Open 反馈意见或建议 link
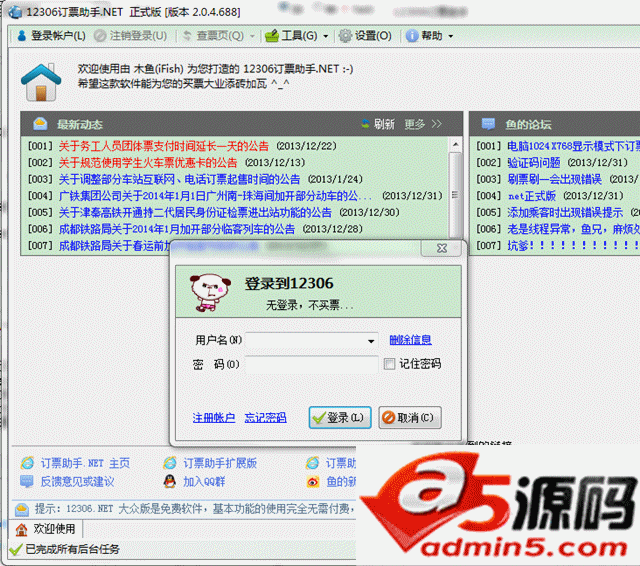640x566 pixels. coord(77,482)
